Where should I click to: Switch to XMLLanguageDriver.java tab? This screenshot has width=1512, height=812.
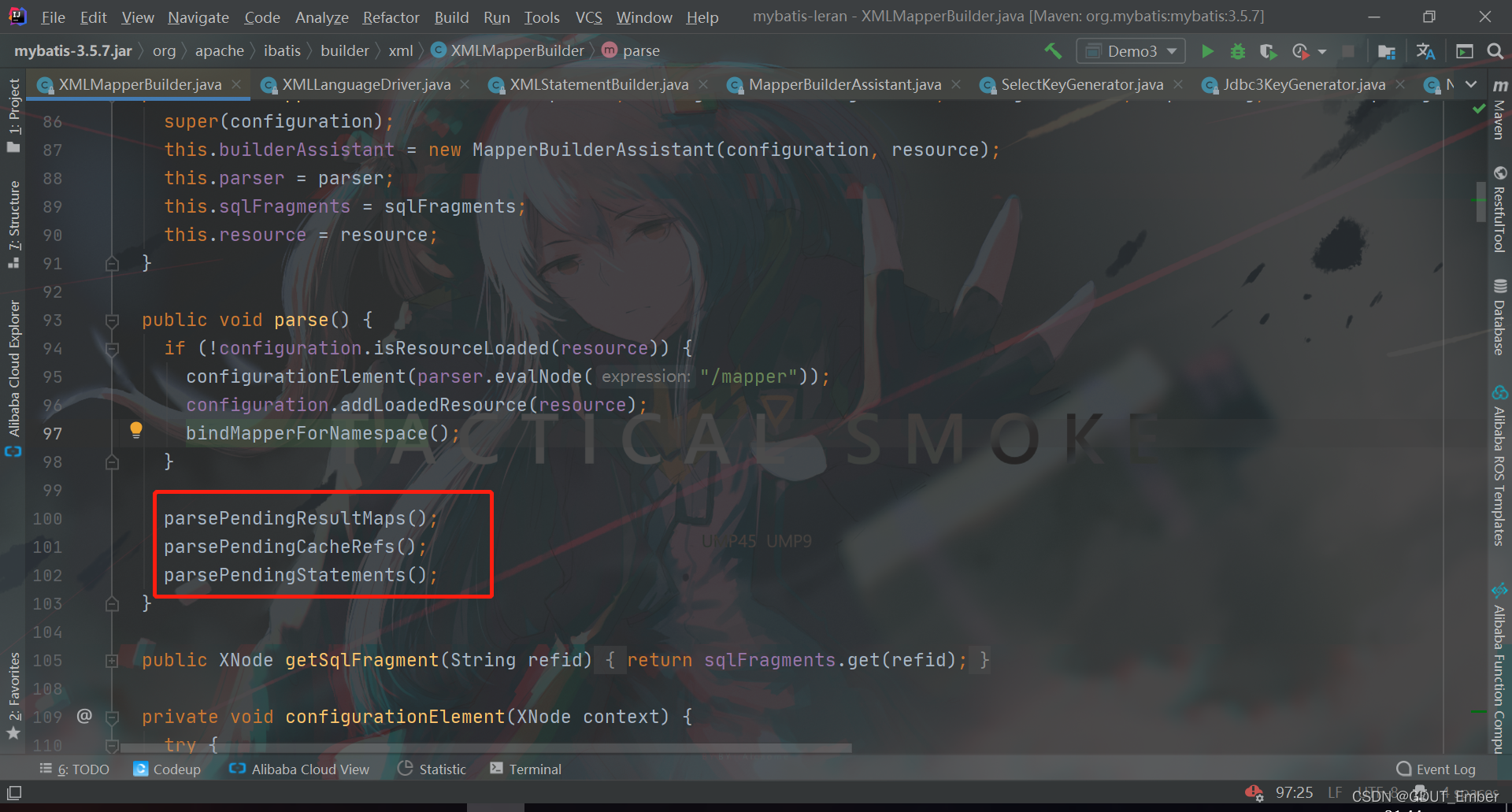pos(366,84)
